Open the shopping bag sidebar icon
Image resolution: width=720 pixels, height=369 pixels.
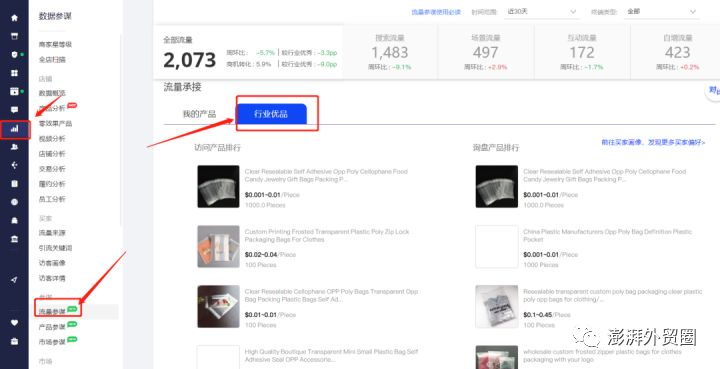(x=14, y=220)
